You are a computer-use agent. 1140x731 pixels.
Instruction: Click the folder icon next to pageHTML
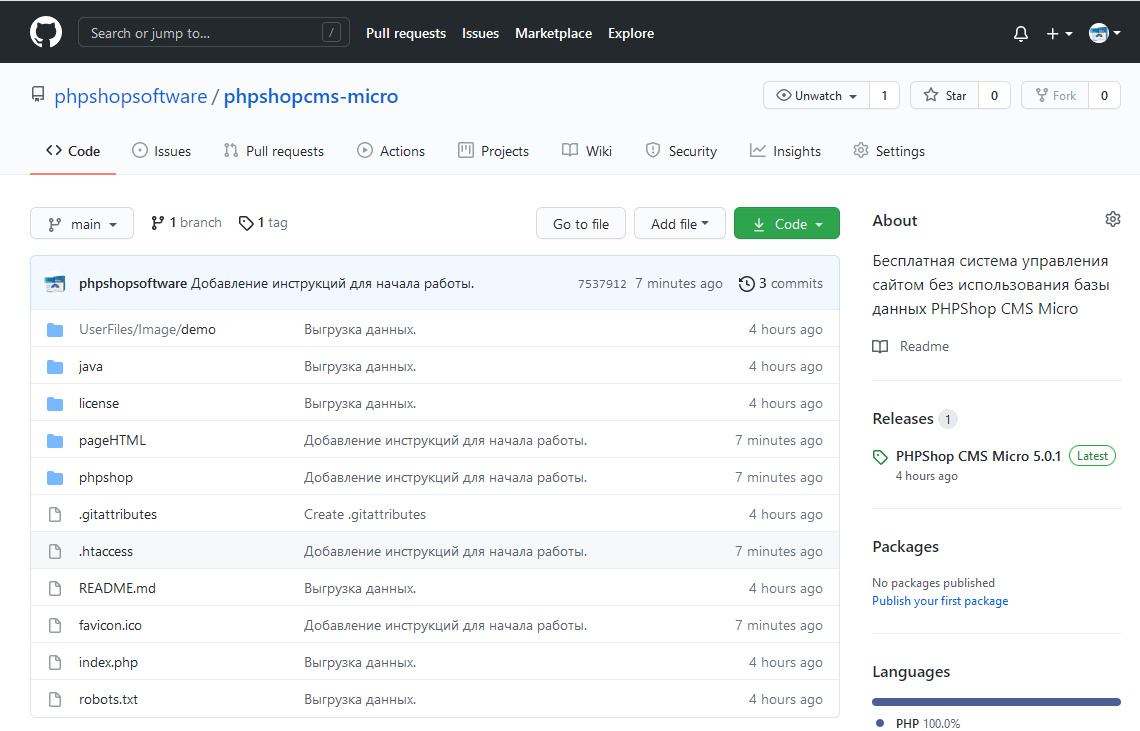click(55, 441)
